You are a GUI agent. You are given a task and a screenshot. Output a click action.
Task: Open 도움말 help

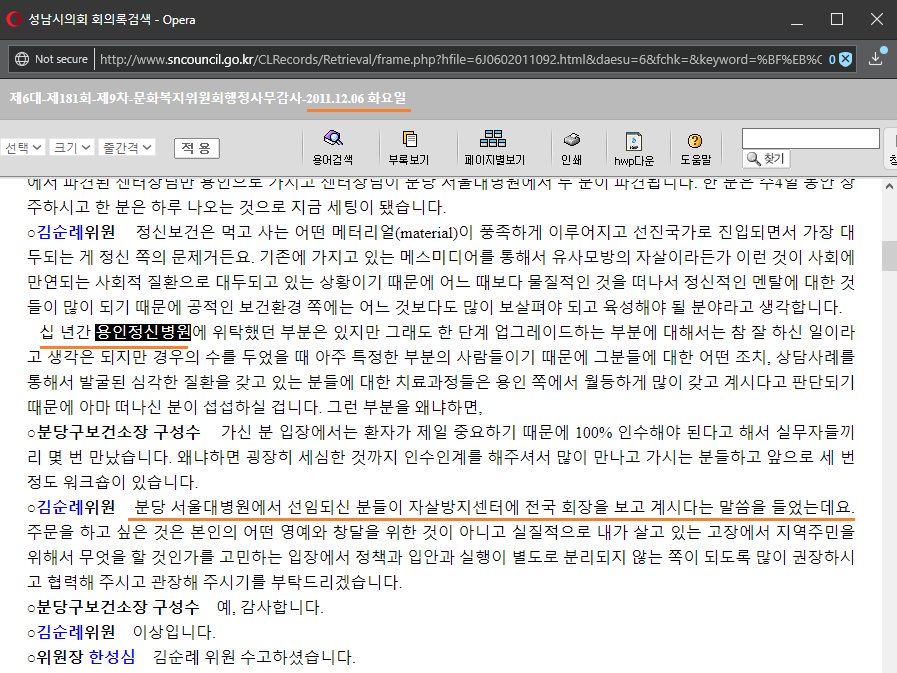point(697,147)
